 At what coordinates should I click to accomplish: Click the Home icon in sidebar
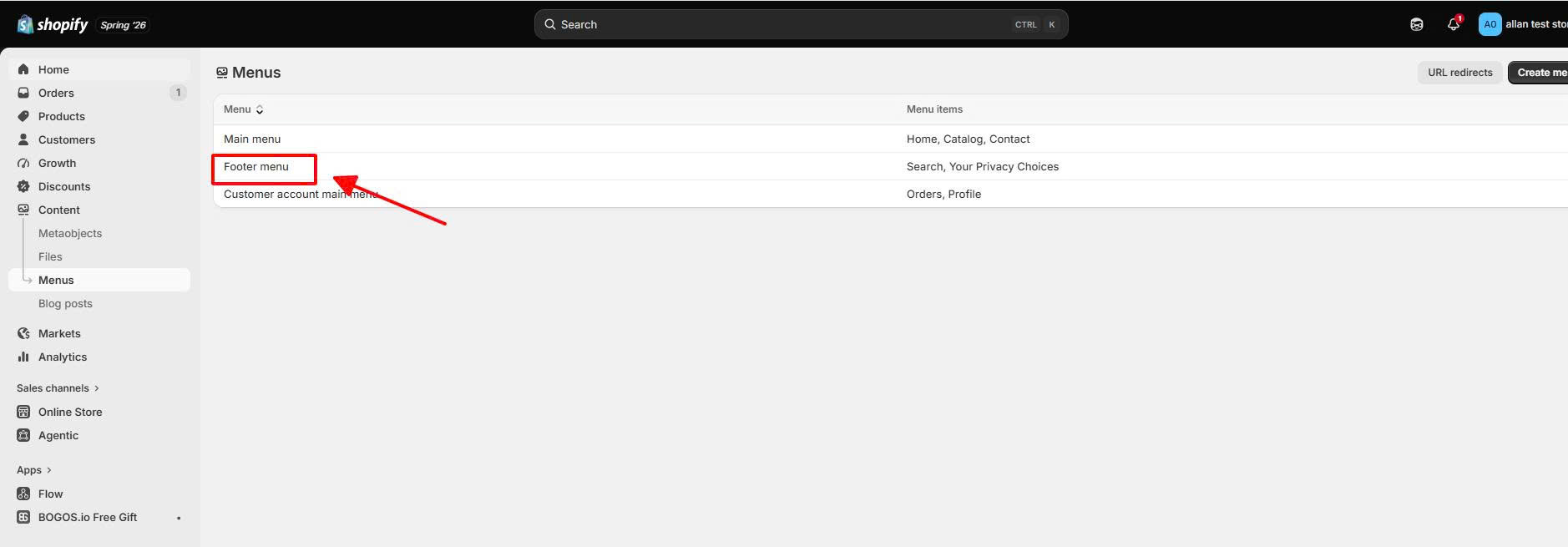coord(23,69)
